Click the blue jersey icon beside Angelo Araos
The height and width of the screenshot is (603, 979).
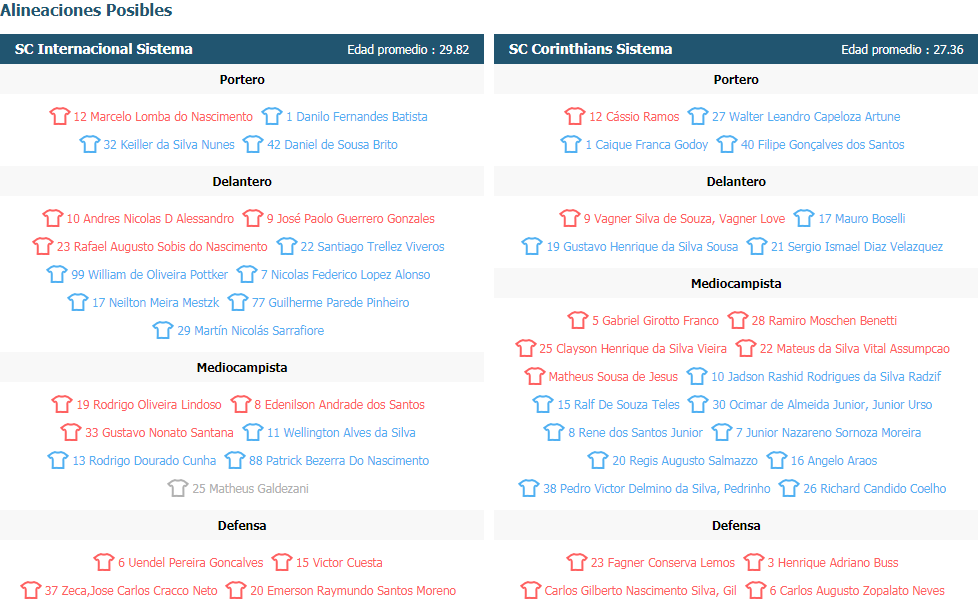coord(777,461)
